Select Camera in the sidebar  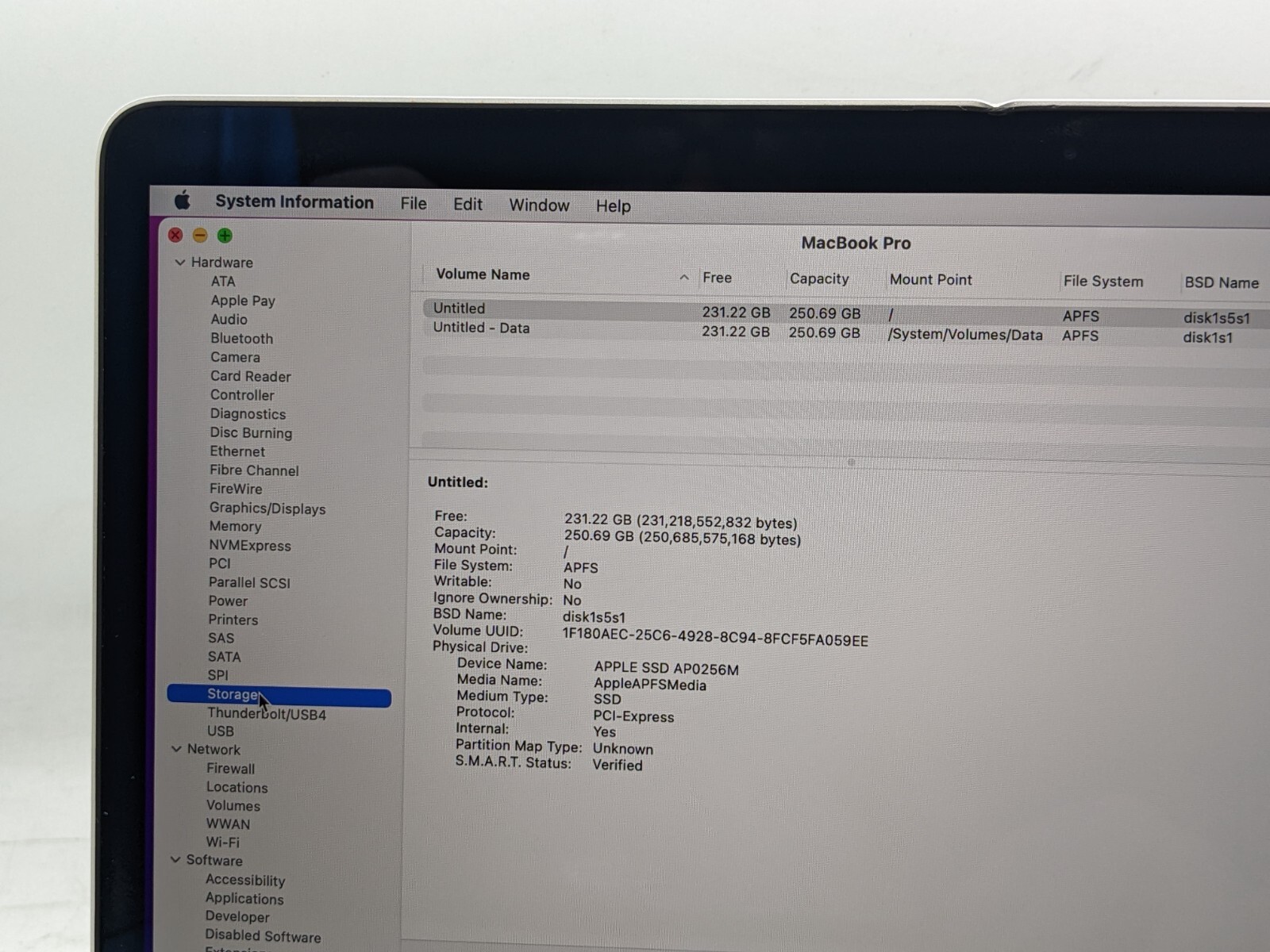point(235,358)
